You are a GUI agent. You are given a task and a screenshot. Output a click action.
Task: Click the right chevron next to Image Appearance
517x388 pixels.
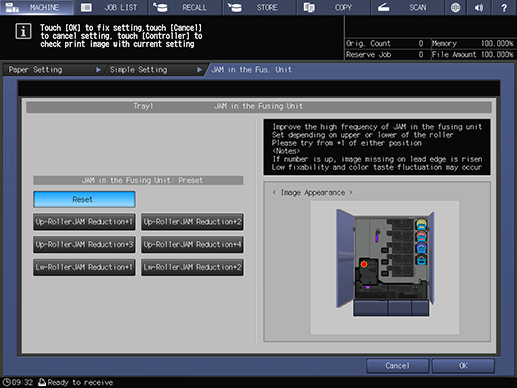pos(351,192)
